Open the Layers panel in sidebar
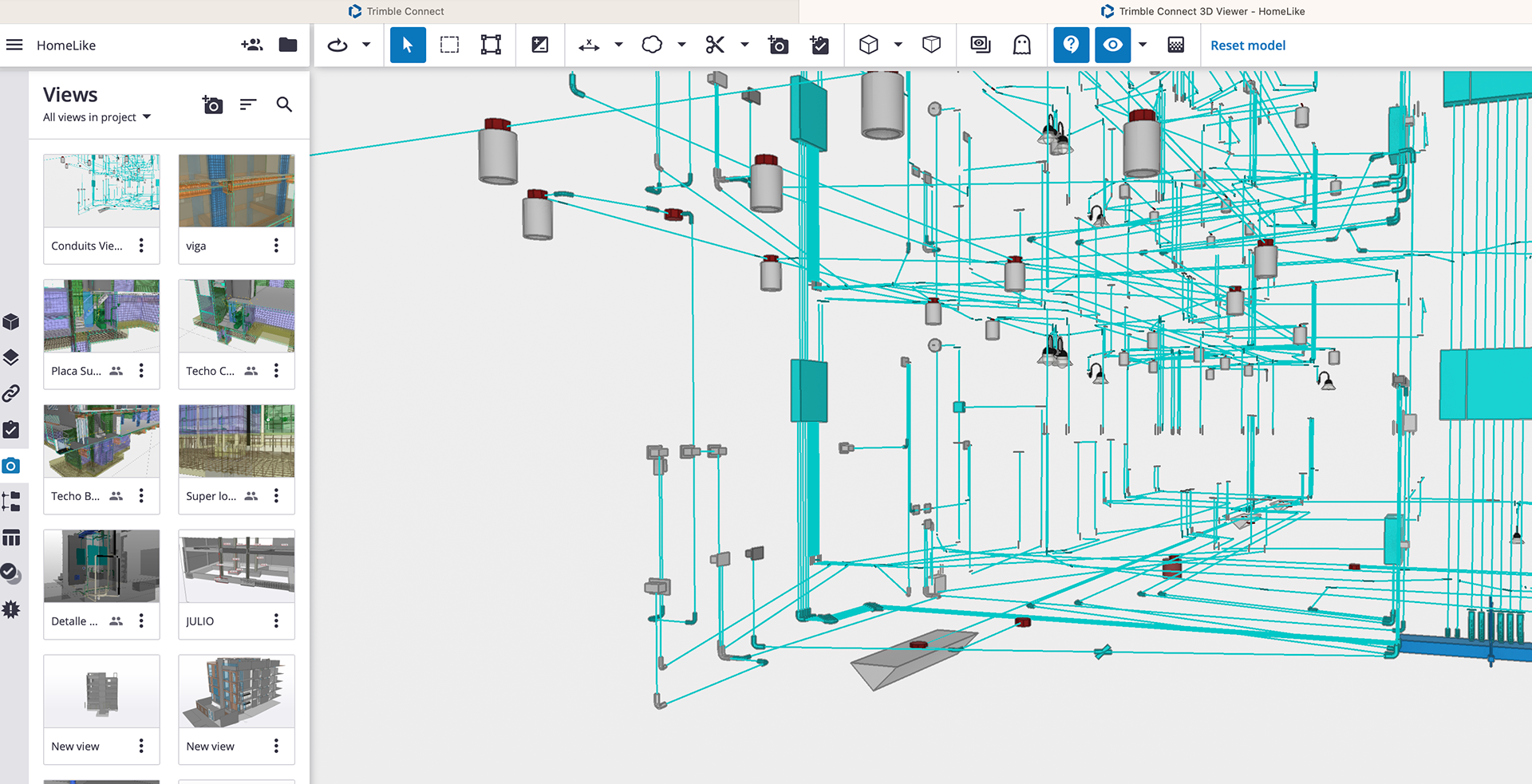The height and width of the screenshot is (784, 1532). pyautogui.click(x=11, y=357)
